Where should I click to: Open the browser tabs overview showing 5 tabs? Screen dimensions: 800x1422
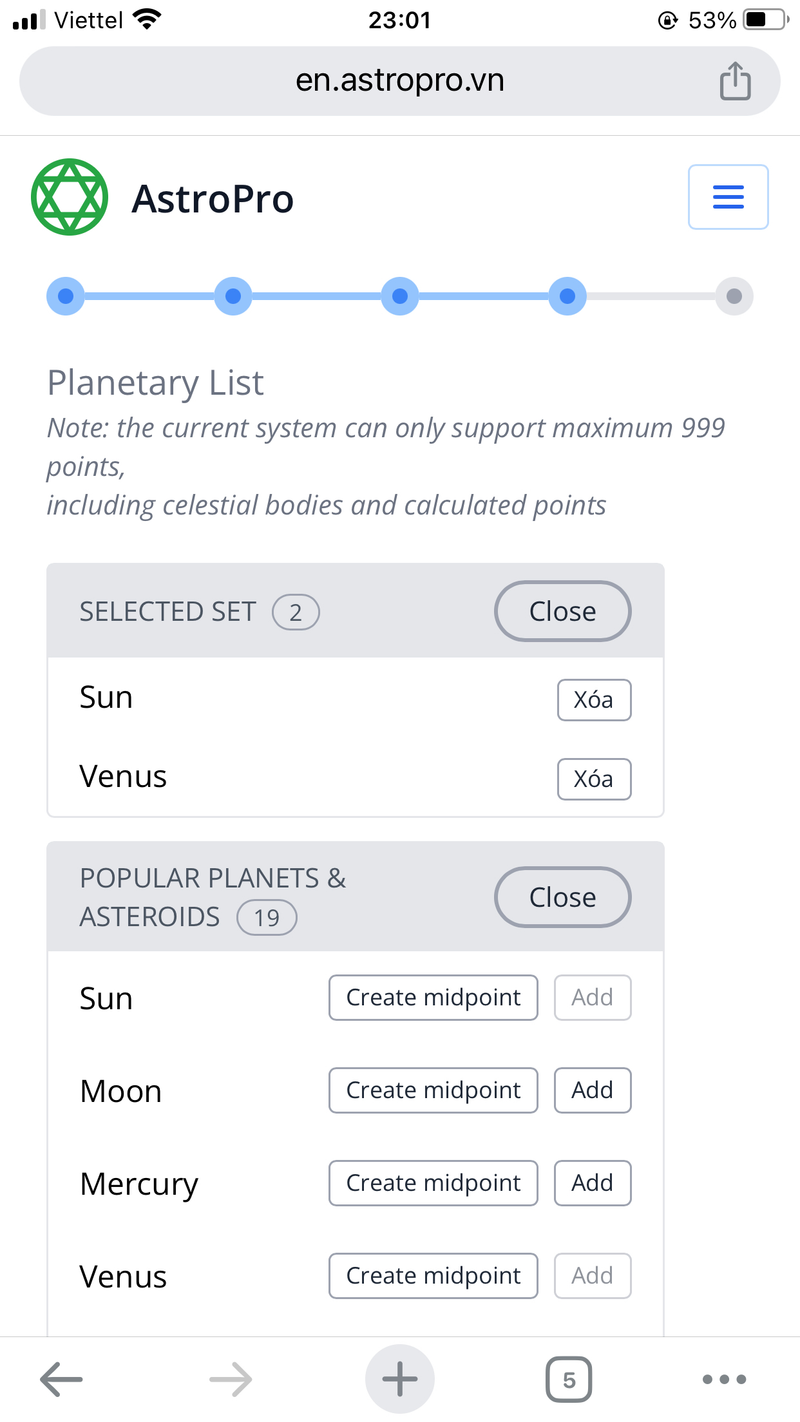(x=568, y=1378)
